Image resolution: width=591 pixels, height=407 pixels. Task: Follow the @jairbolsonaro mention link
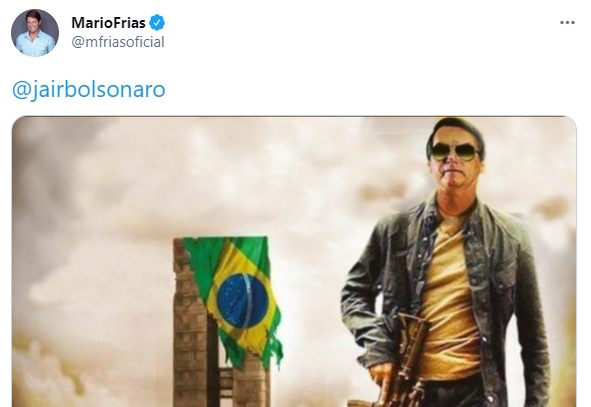pyautogui.click(x=89, y=90)
